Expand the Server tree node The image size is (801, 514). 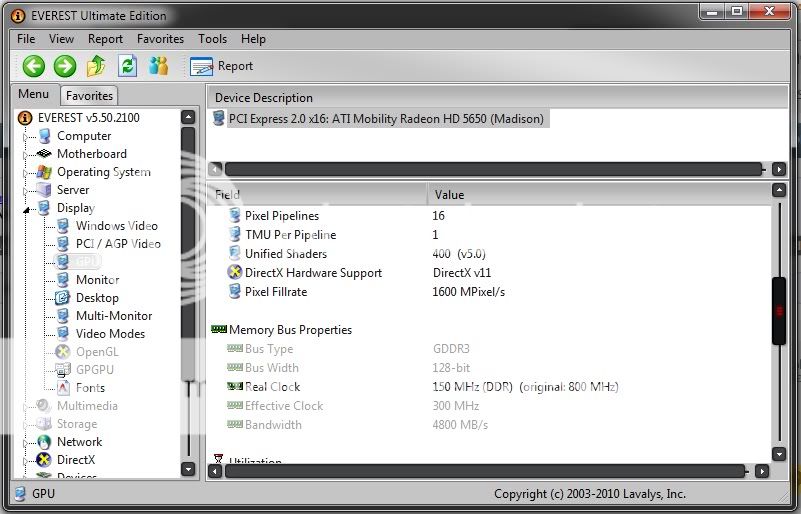coord(25,191)
